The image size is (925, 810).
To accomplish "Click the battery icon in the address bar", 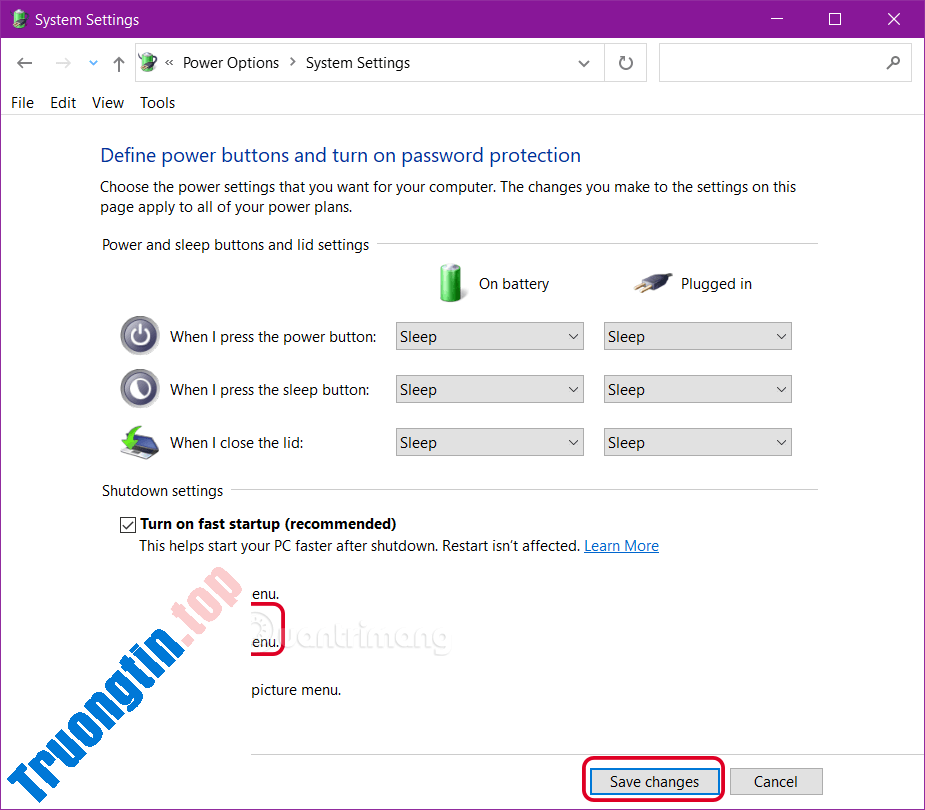I will [146, 62].
